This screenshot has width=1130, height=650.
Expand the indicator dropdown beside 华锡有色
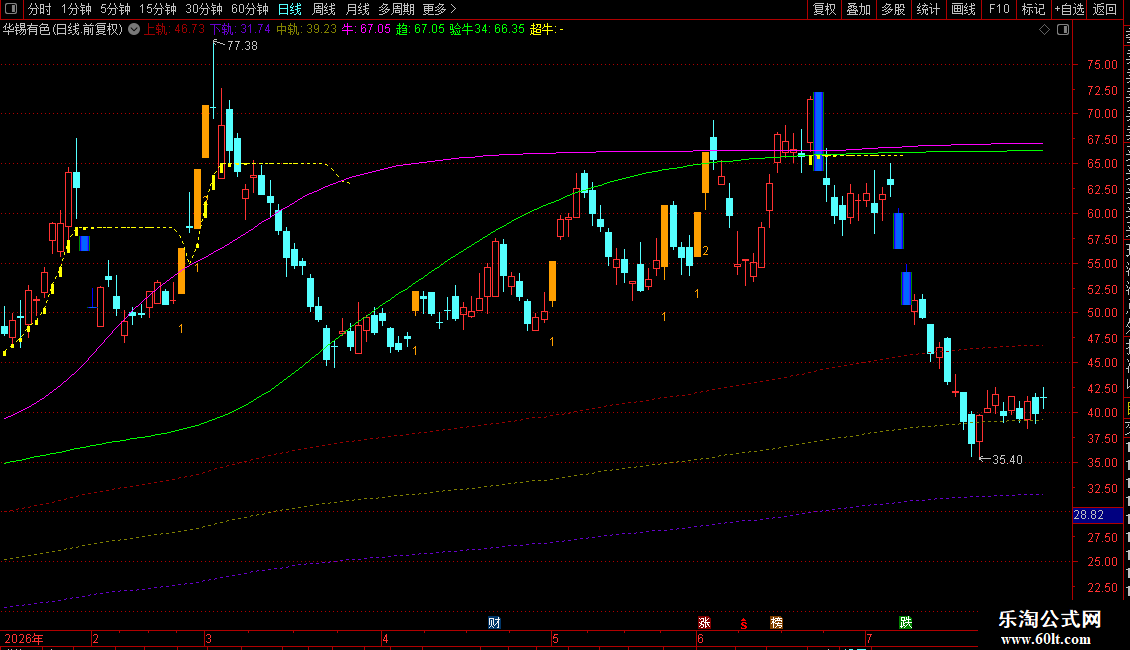pos(134,30)
